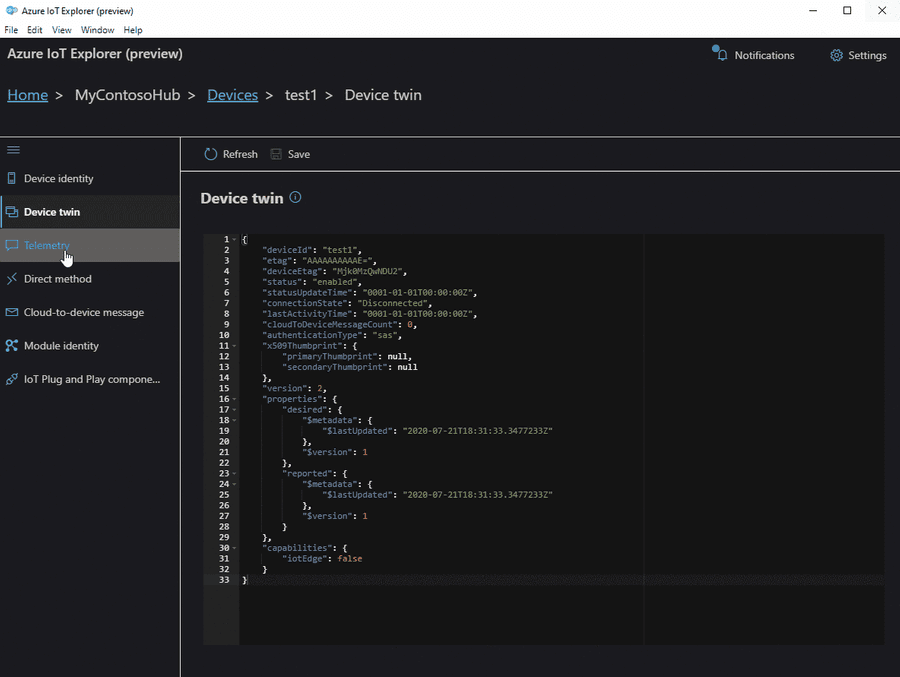Click the Module identity sidebar icon
900x677 pixels.
tap(12, 346)
